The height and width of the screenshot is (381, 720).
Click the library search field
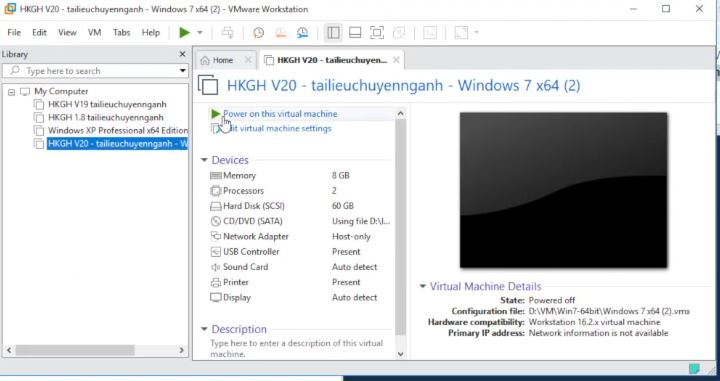click(x=96, y=71)
